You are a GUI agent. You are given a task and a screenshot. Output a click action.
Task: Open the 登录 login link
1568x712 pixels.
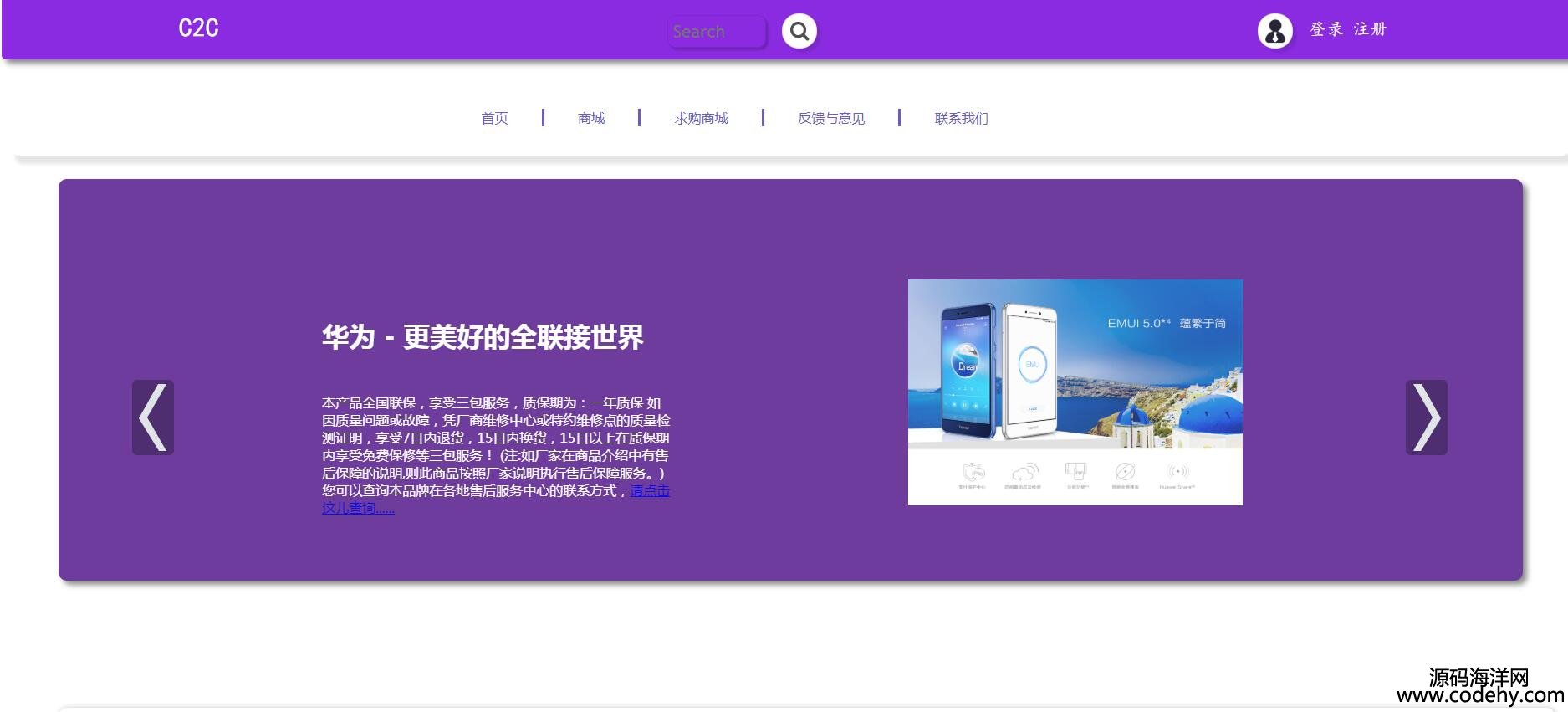click(x=1326, y=29)
